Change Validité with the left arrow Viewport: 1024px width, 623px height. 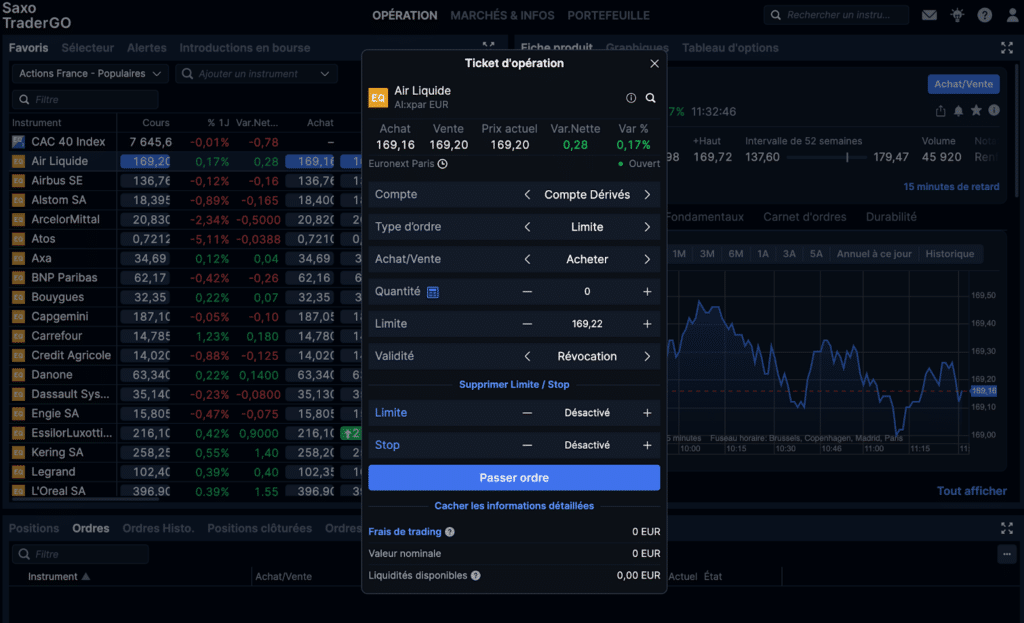(x=527, y=357)
